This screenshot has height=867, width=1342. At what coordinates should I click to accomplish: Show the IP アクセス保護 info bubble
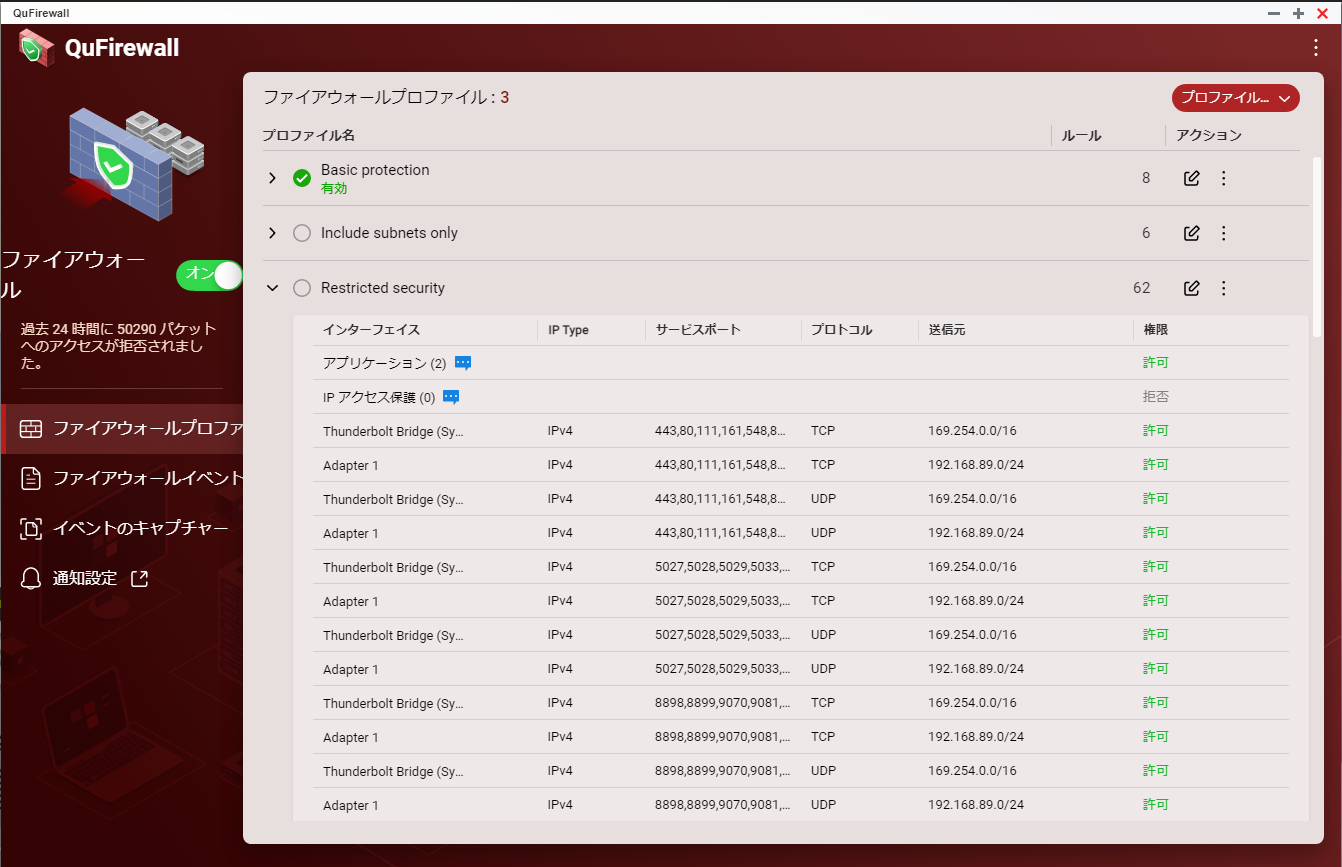[451, 397]
